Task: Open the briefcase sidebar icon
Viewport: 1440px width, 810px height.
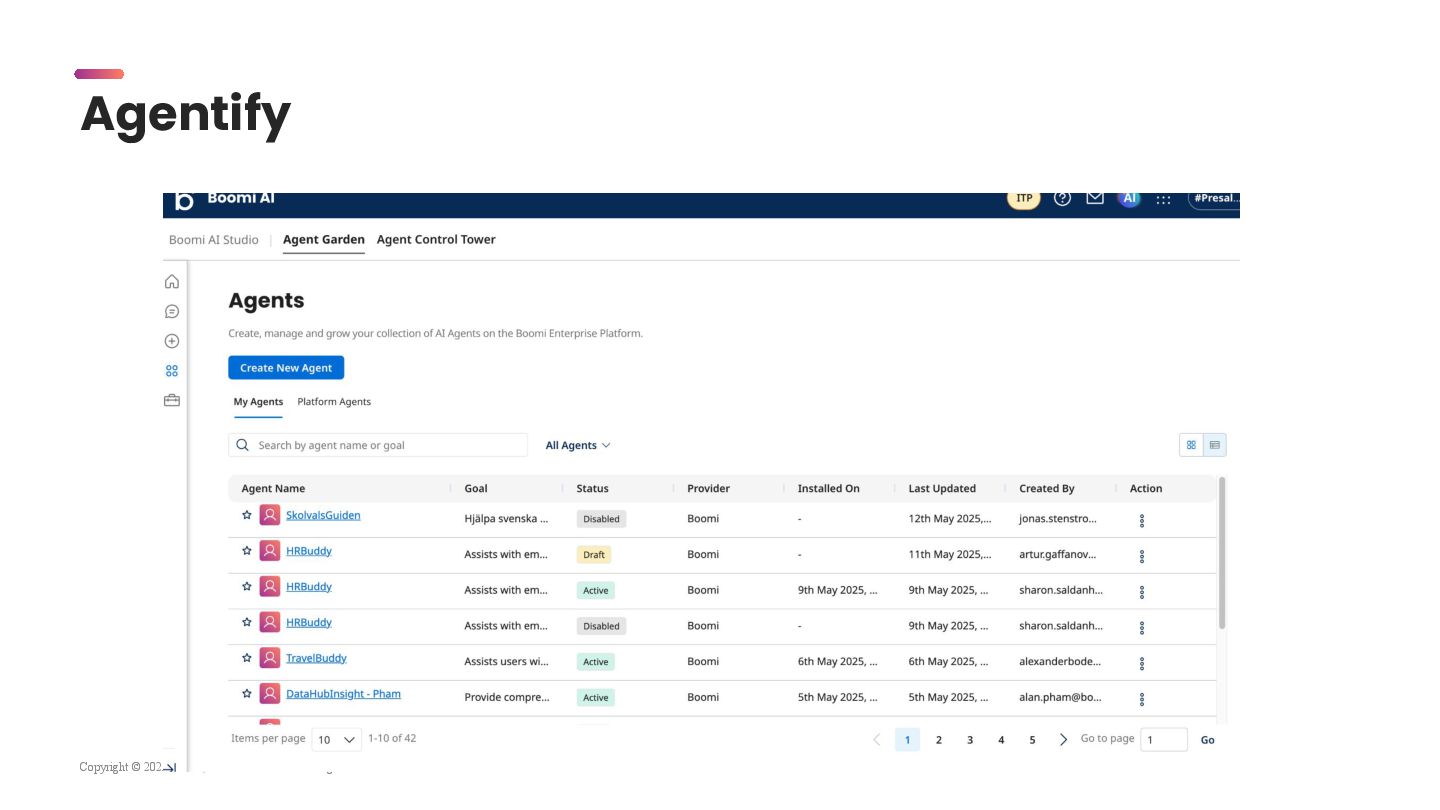Action: [172, 400]
